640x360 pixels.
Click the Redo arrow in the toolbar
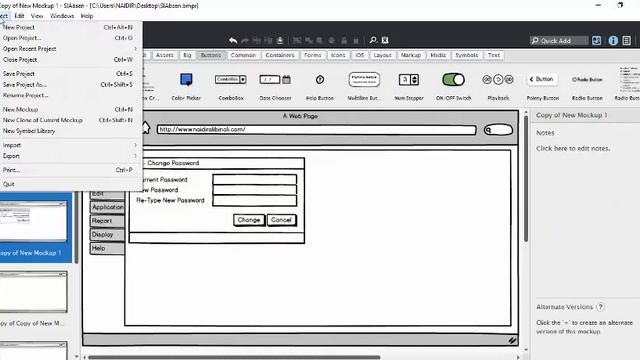tap(245, 40)
